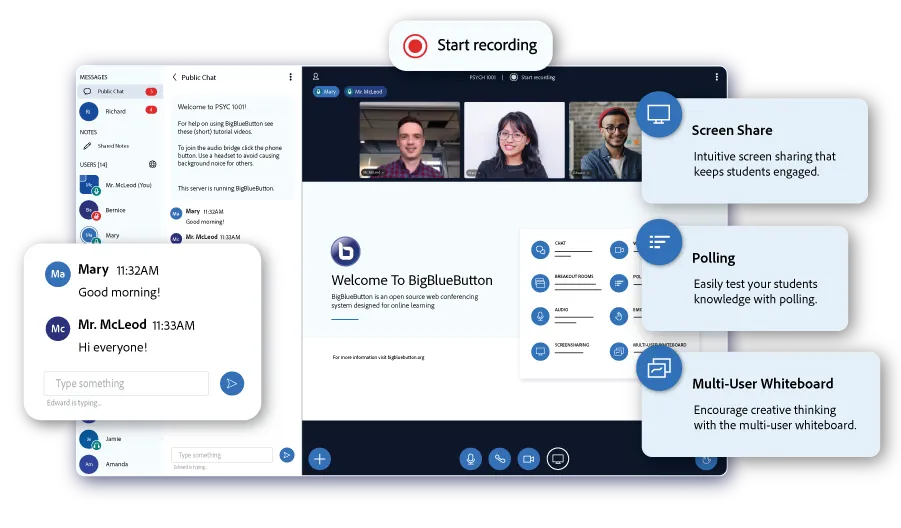Click the Good morning! message in enlarged chat
Viewport: 901px width, 528px height.
click(119, 292)
